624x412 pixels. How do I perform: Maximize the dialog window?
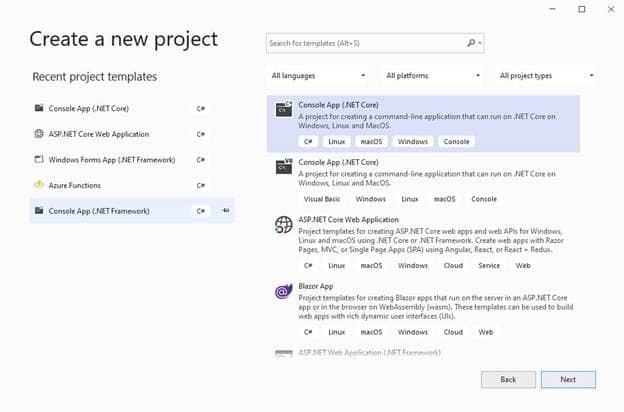tap(581, 9)
